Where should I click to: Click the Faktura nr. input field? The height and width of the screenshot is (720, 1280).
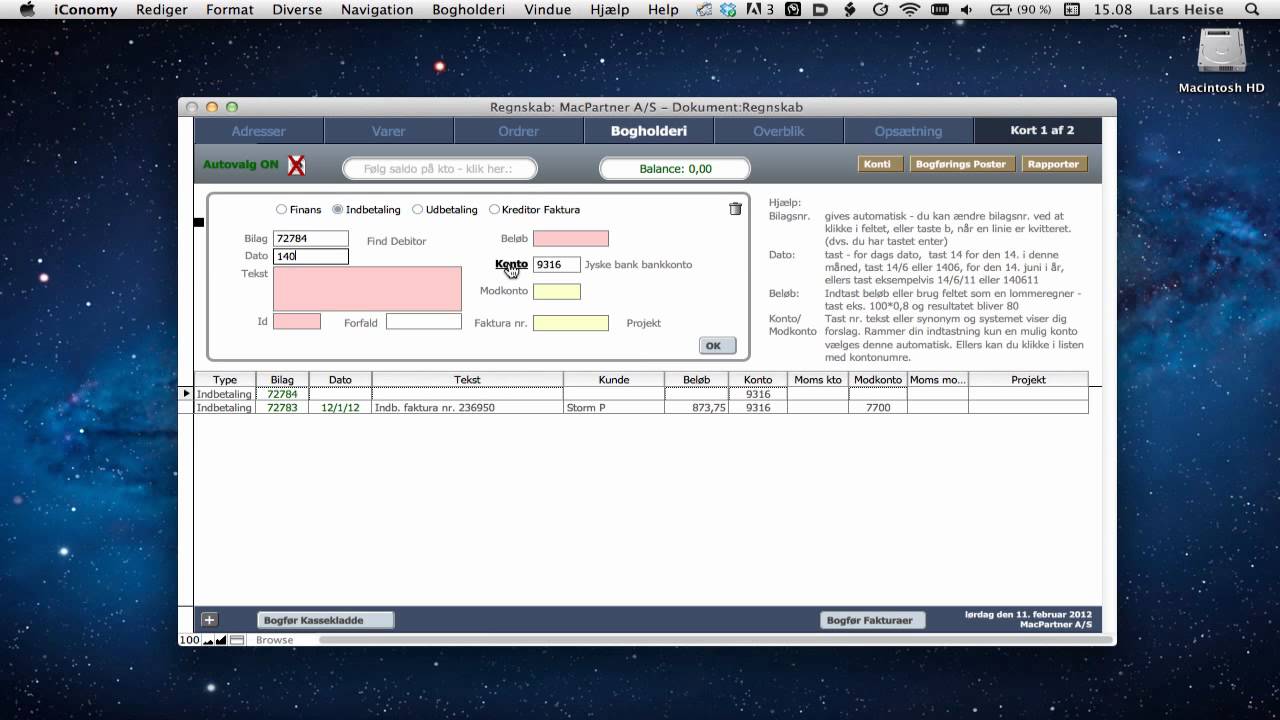coord(570,323)
